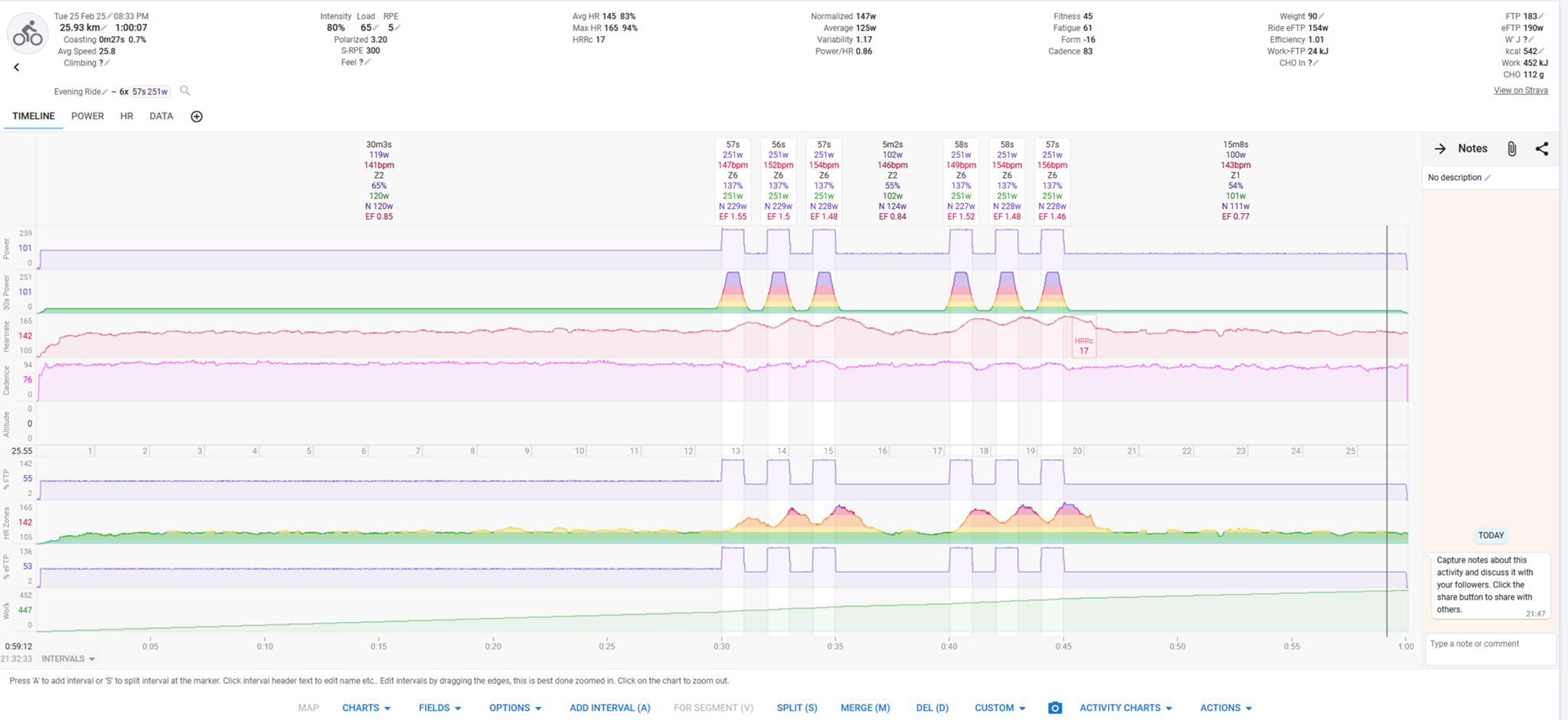This screenshot has height=720, width=1568.
Task: Edit the Evening Ride name pencil
Action: click(x=105, y=92)
